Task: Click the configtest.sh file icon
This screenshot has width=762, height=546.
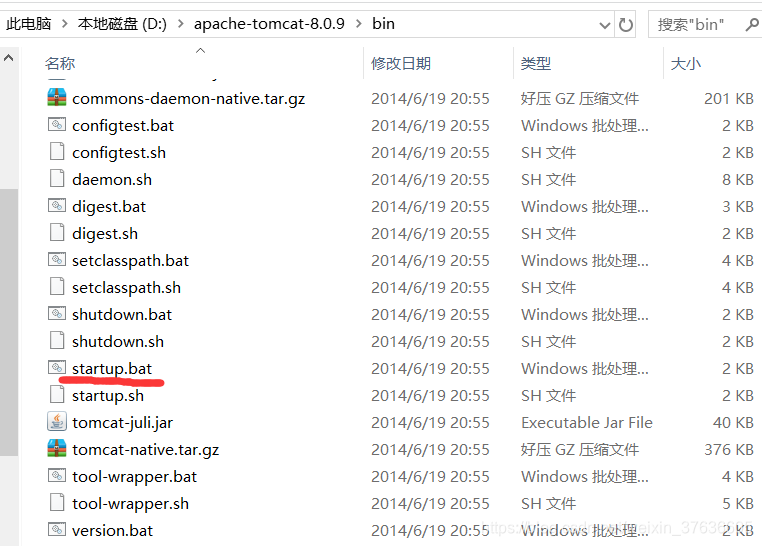Action: [57, 152]
